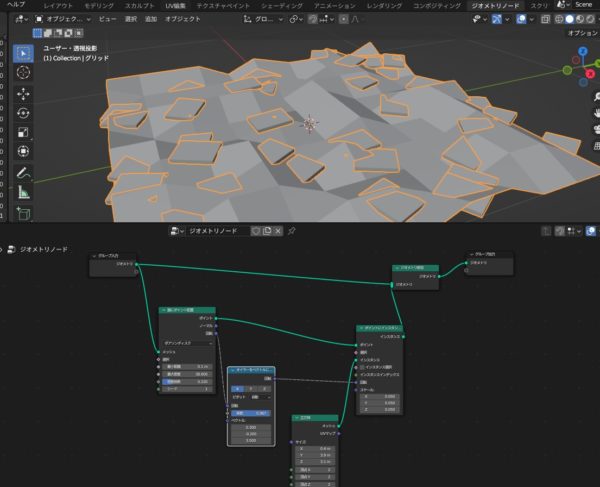Toggle fake user shield for ジオメトリノード
Image resolution: width=600 pixels, height=487 pixels.
[255, 231]
